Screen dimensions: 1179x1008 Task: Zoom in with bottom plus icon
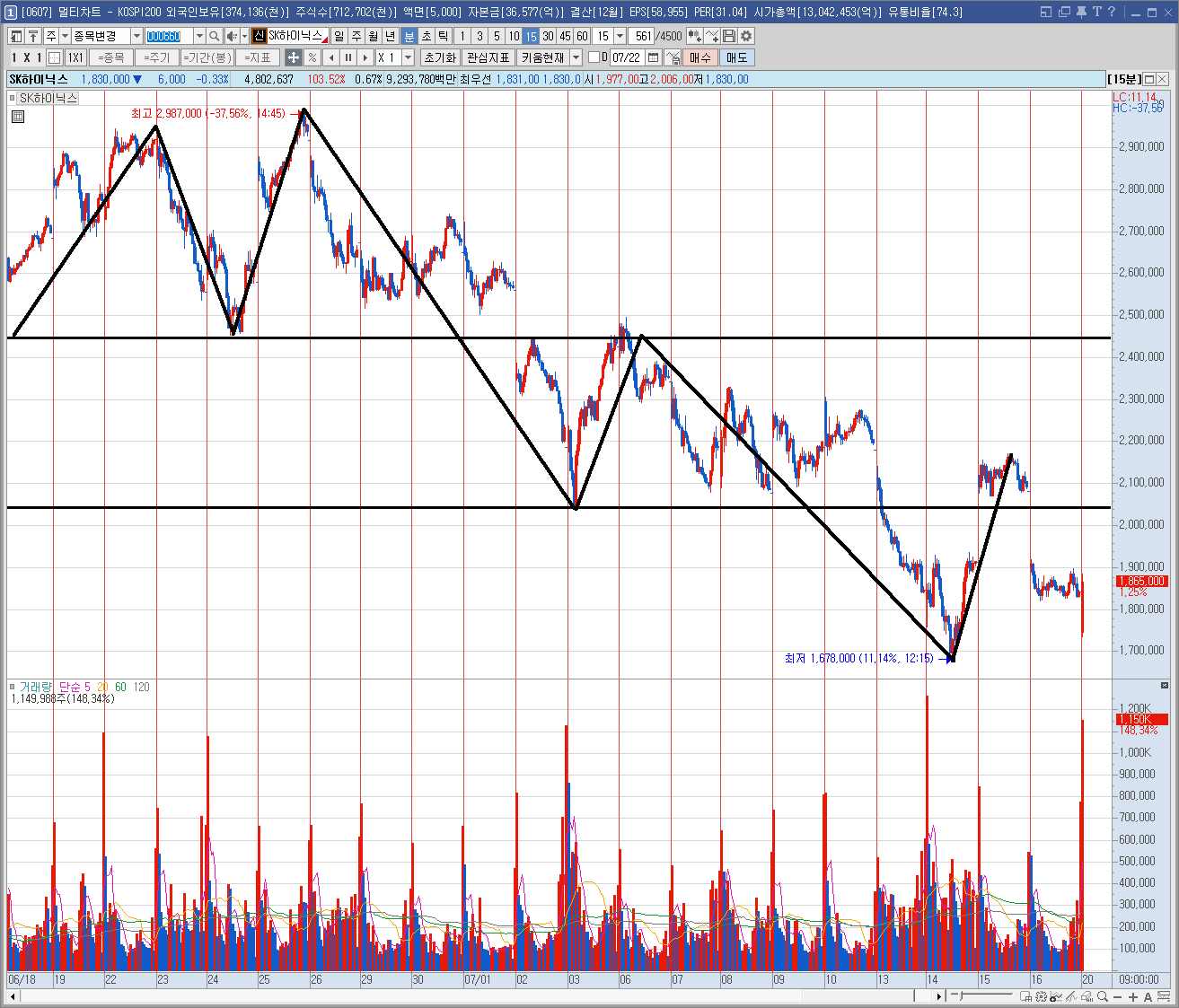(x=1132, y=997)
